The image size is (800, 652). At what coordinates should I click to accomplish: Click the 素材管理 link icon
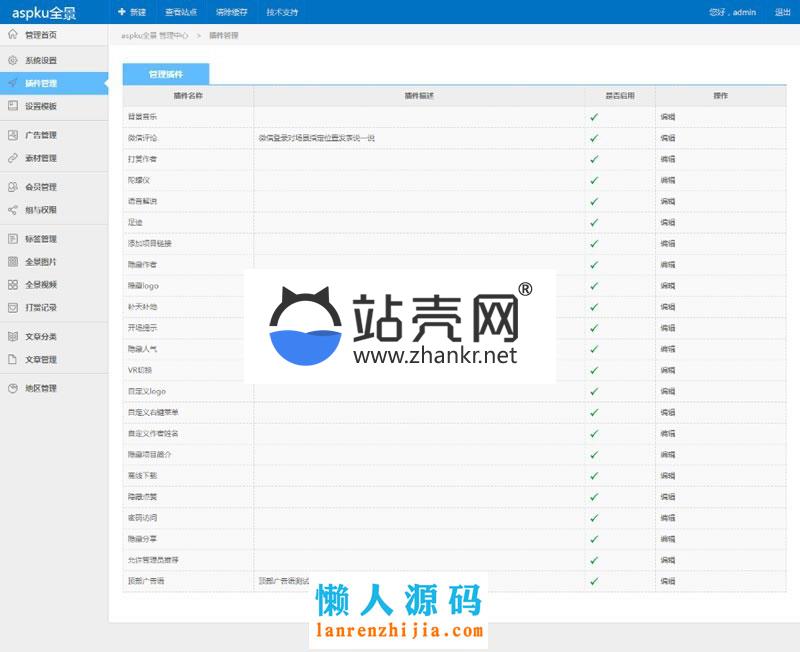(13, 158)
